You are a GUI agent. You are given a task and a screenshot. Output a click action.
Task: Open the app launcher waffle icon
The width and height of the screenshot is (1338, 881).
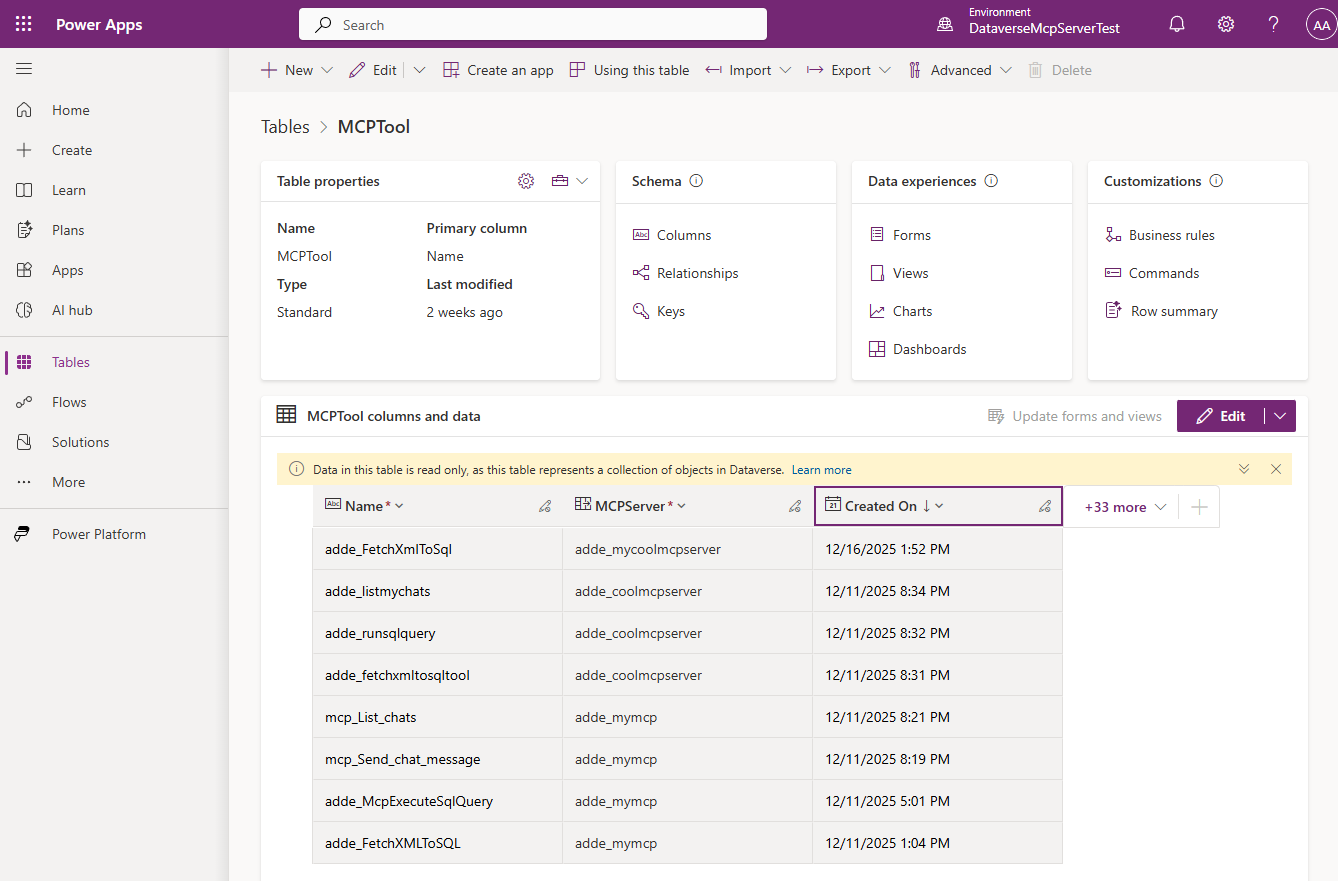(x=24, y=24)
